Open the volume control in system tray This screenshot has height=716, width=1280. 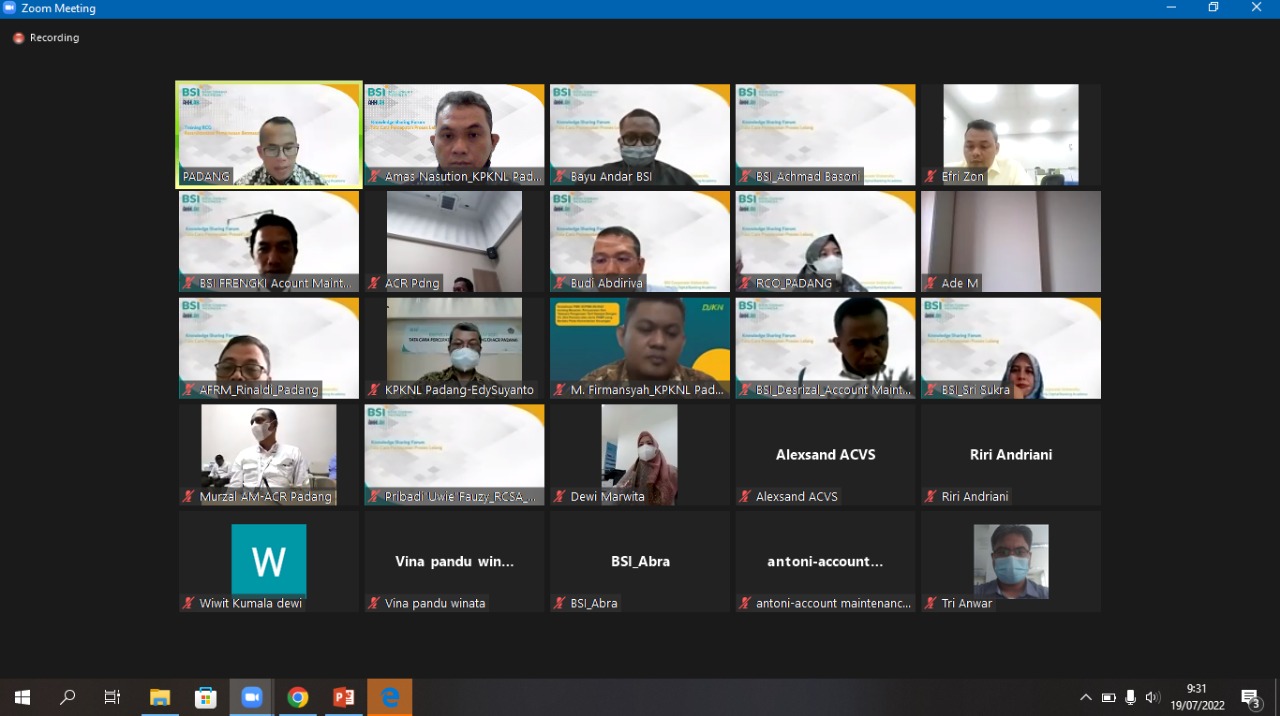click(x=1152, y=697)
